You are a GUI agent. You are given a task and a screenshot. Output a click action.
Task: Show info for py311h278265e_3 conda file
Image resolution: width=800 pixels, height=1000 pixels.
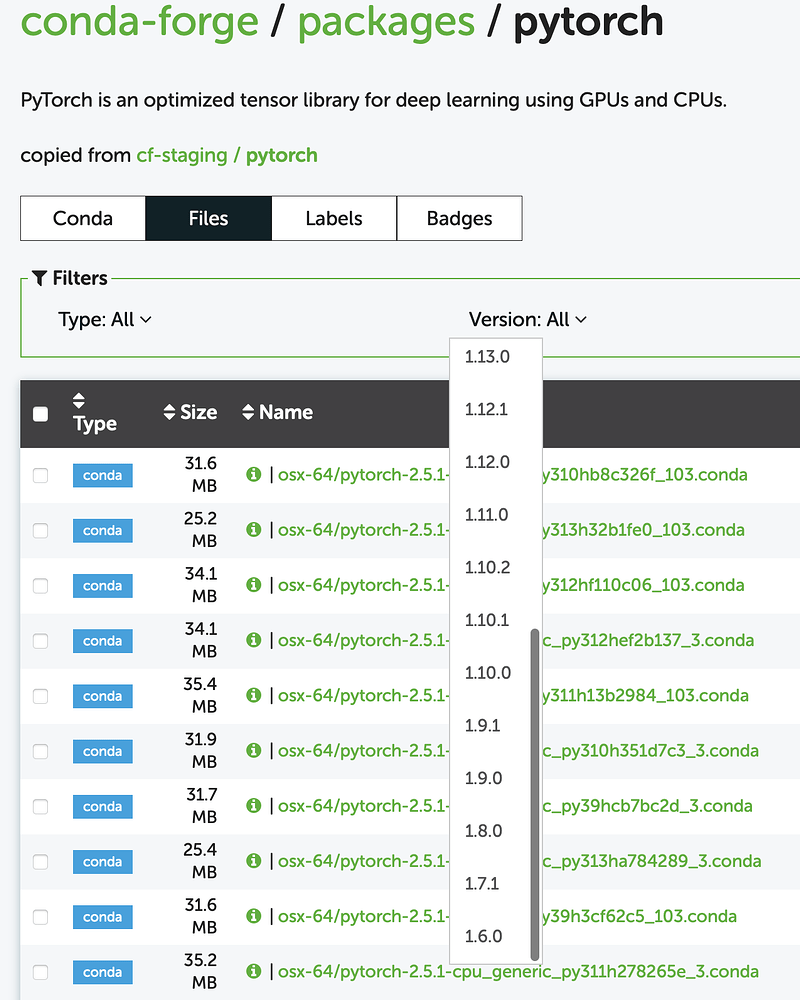pyautogui.click(x=253, y=971)
